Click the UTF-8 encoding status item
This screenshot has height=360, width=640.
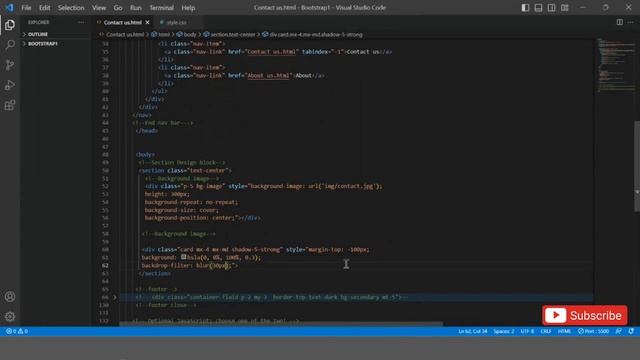click(x=527, y=331)
